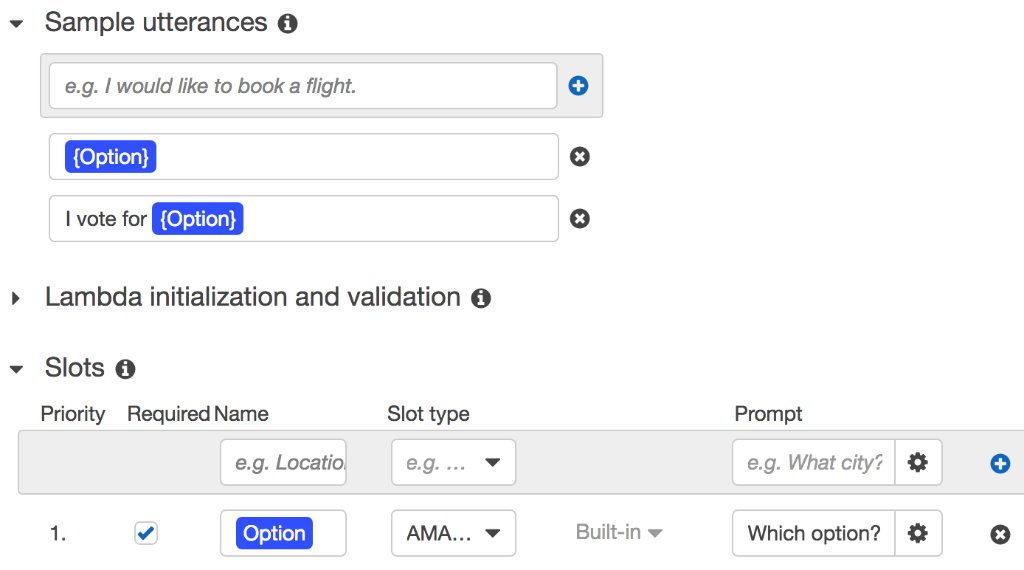
Task: Expand Lambda initialization and validation section
Action: (16, 298)
